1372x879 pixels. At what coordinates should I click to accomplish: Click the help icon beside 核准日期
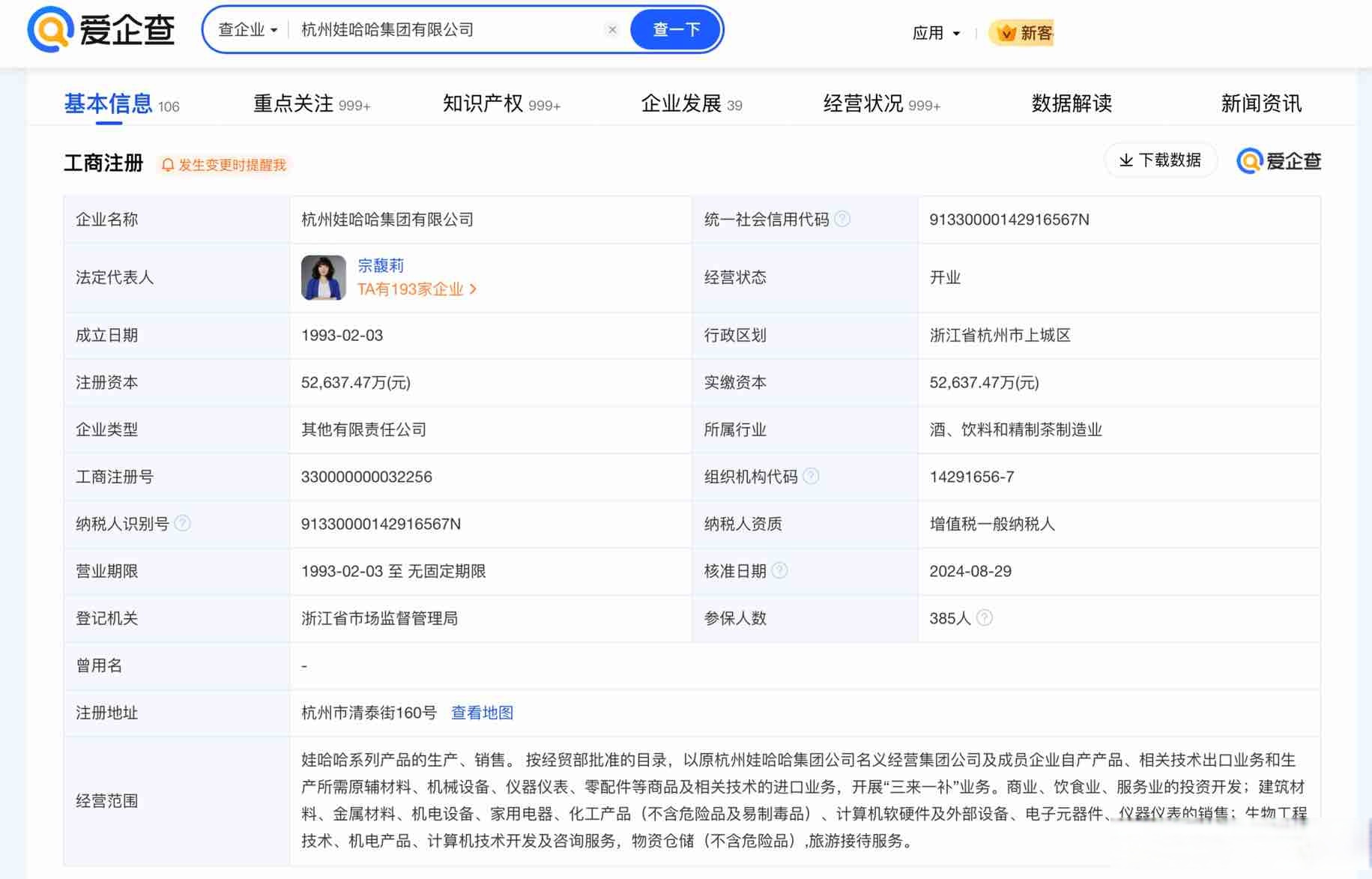tap(779, 570)
